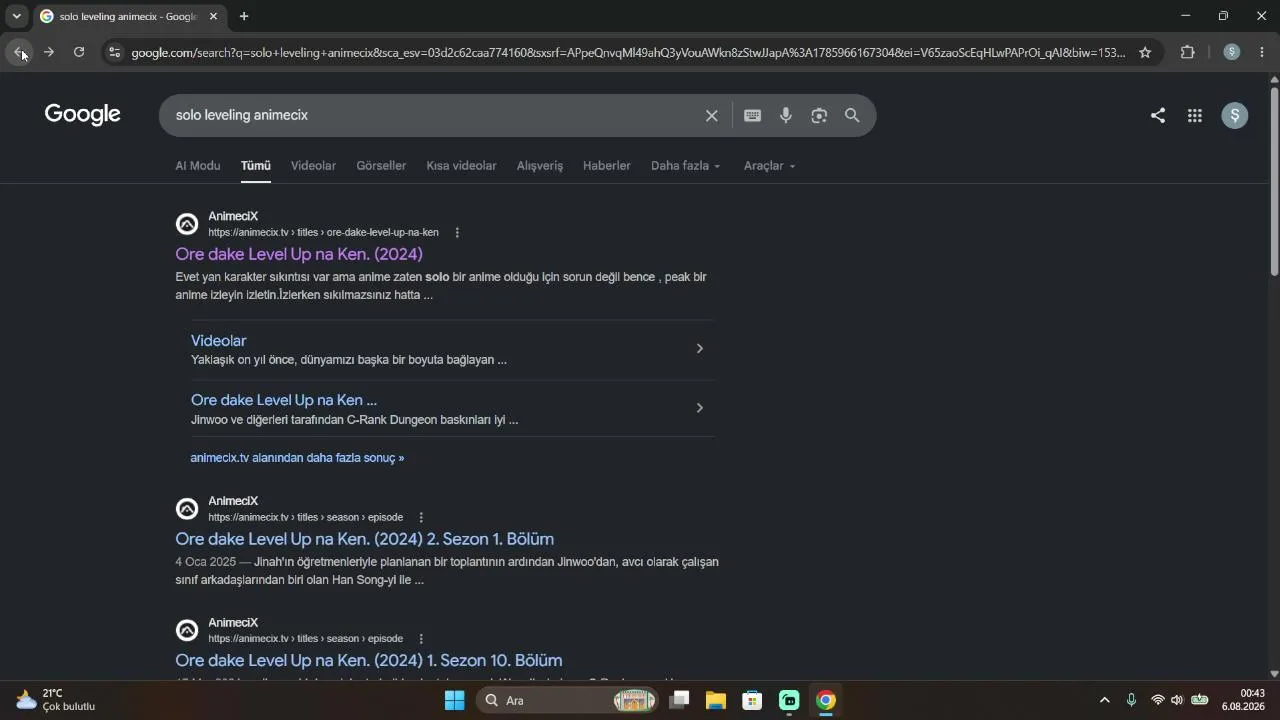The width and height of the screenshot is (1280, 720).
Task: Switch to the Alışveriş tab
Action: [540, 166]
